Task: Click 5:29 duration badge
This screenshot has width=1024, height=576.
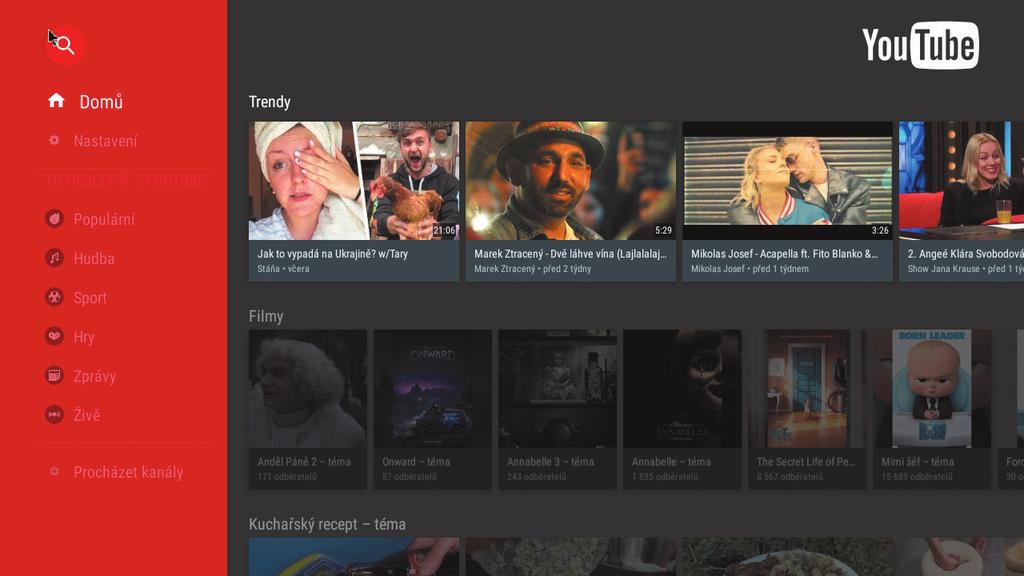Action: point(664,230)
